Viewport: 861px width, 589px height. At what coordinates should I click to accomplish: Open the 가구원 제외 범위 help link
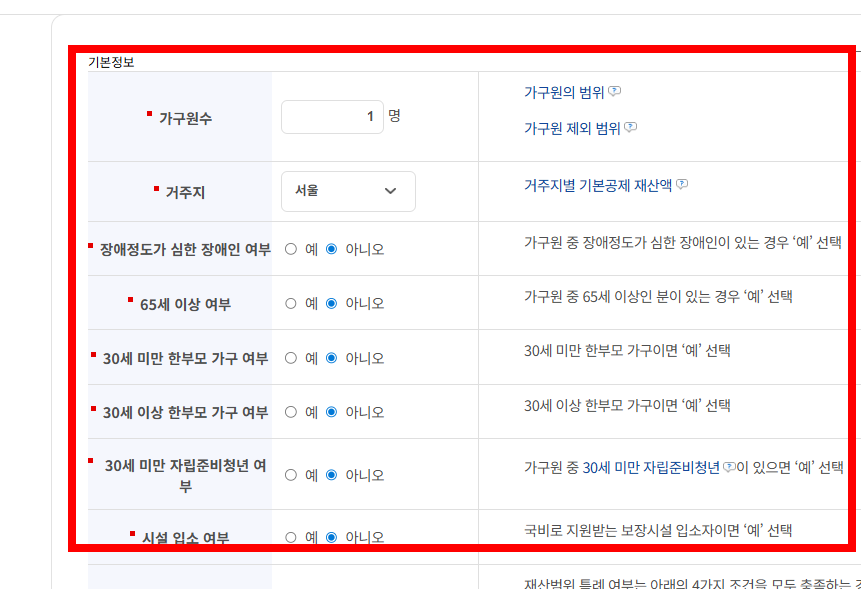(x=572, y=128)
